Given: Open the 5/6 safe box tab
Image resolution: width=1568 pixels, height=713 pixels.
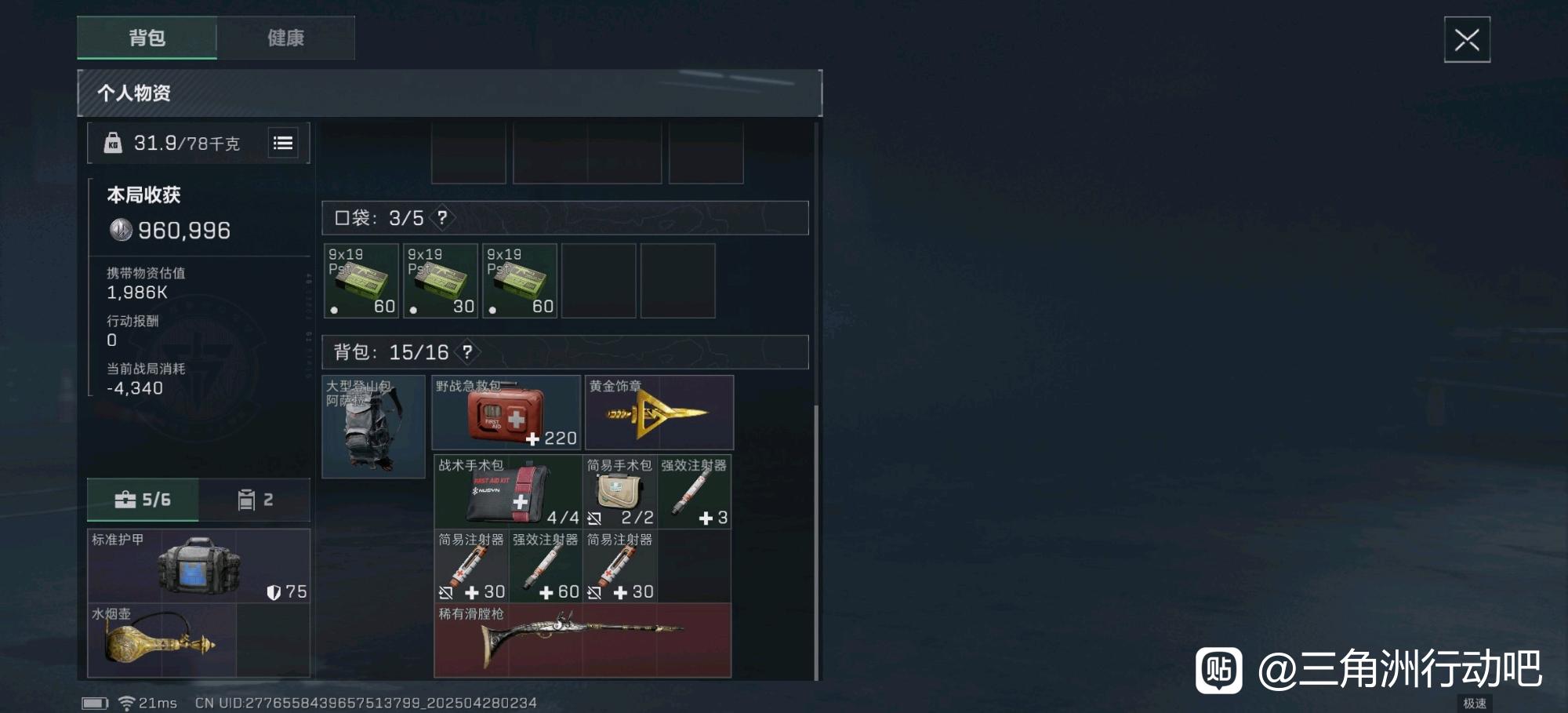Looking at the screenshot, I should coord(143,500).
